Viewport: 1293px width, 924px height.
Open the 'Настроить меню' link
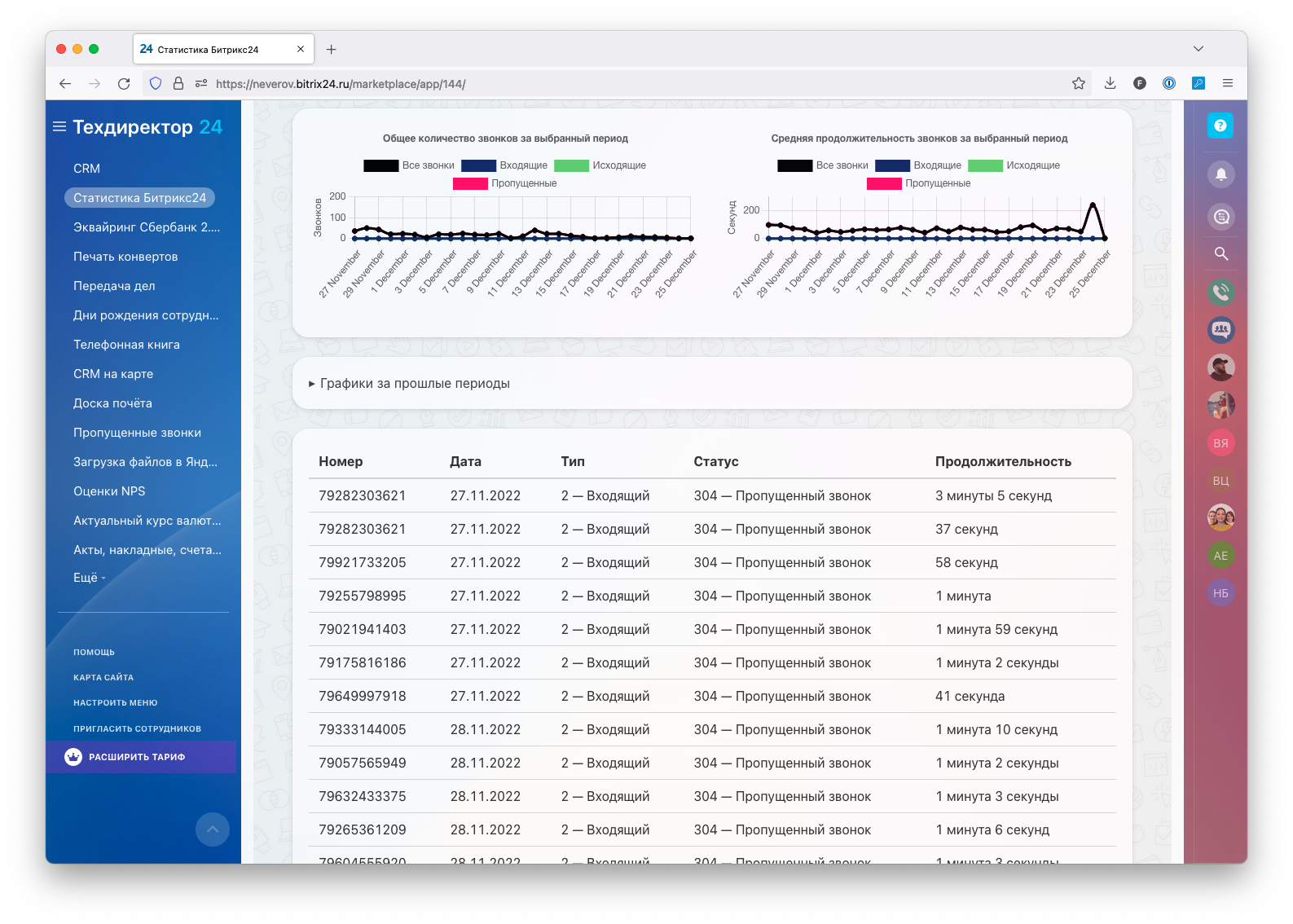pos(115,702)
